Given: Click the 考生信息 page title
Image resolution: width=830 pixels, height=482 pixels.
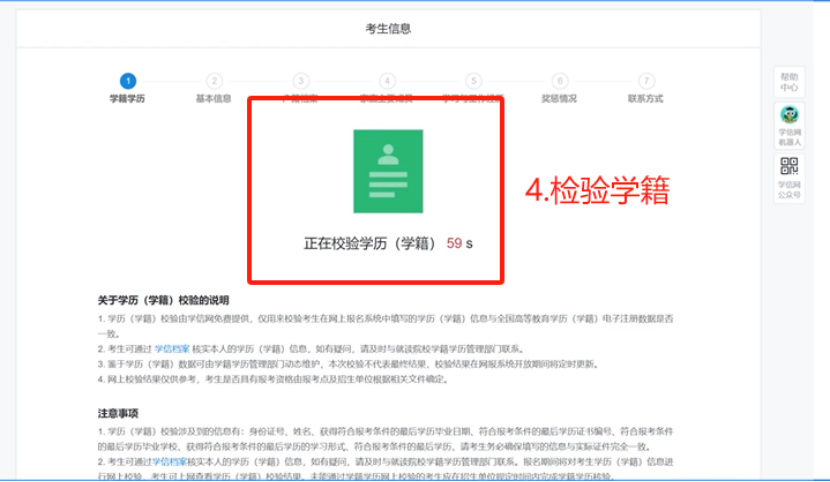Looking at the screenshot, I should point(388,29).
